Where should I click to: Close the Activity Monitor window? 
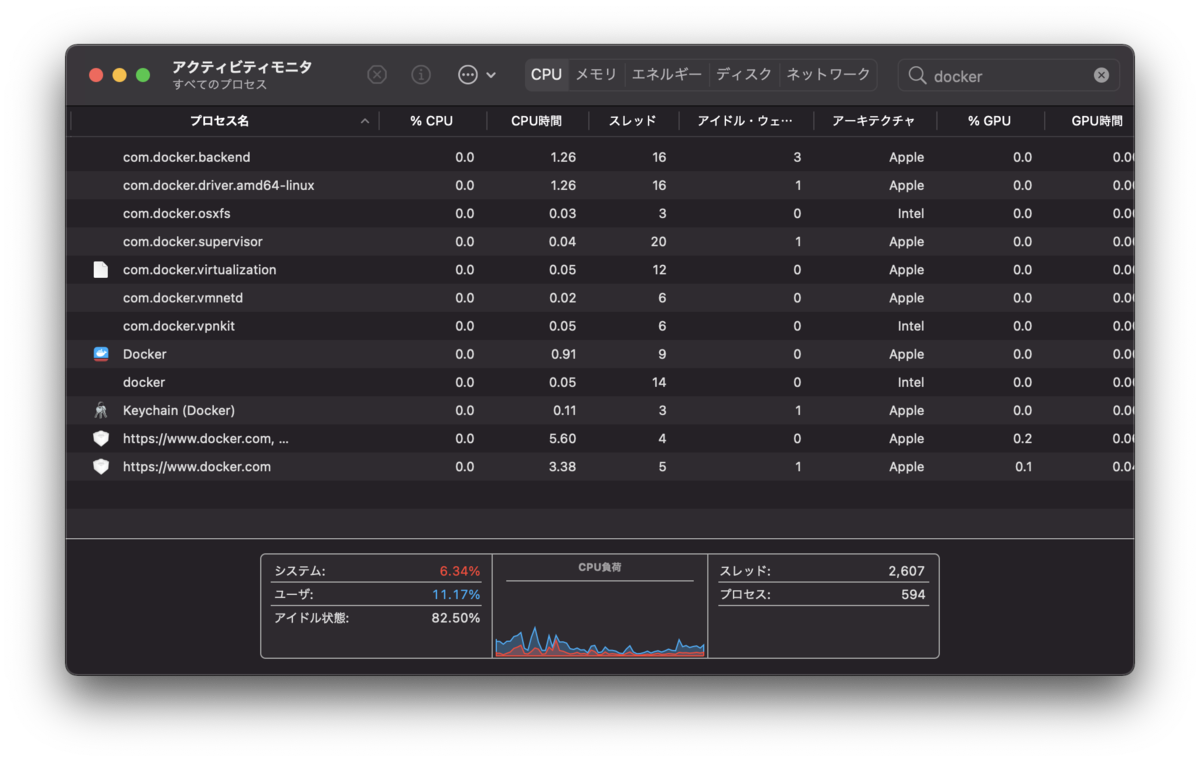pos(96,75)
